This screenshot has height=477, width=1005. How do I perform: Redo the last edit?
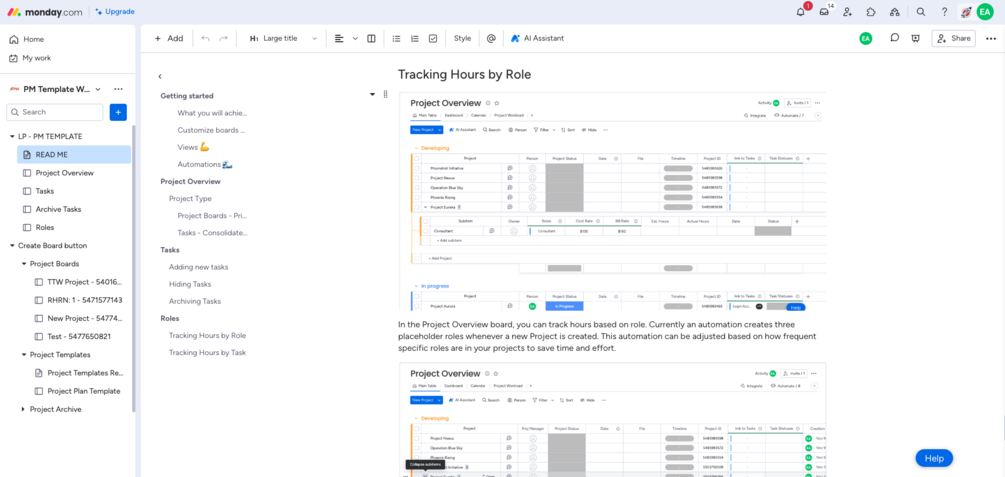[224, 38]
